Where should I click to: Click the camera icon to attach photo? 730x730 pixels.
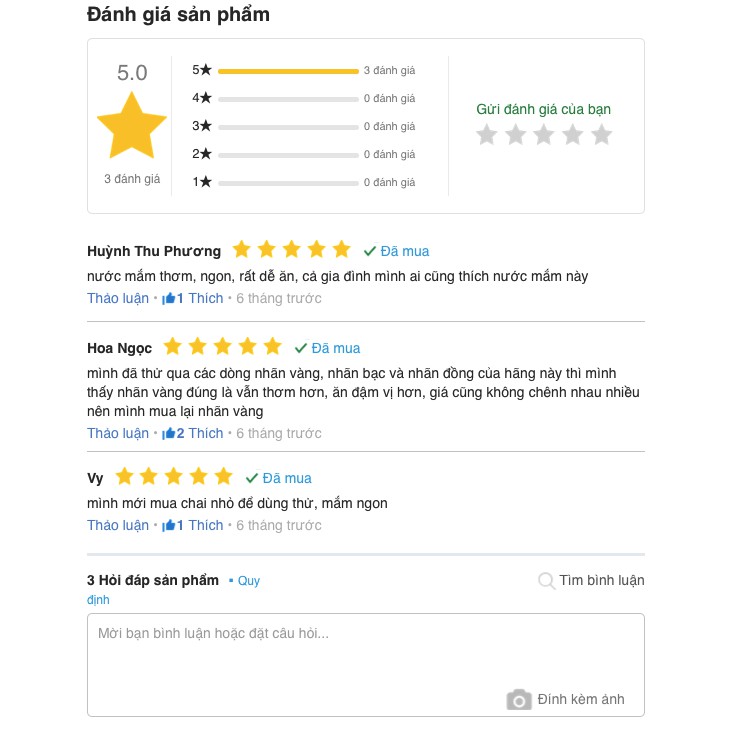click(518, 700)
